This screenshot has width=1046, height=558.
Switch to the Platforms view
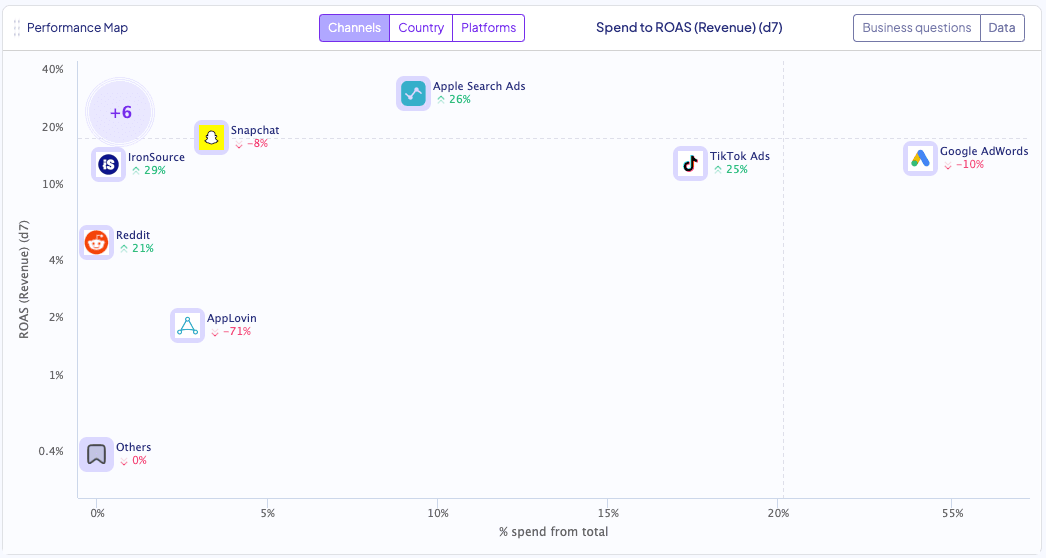point(488,28)
